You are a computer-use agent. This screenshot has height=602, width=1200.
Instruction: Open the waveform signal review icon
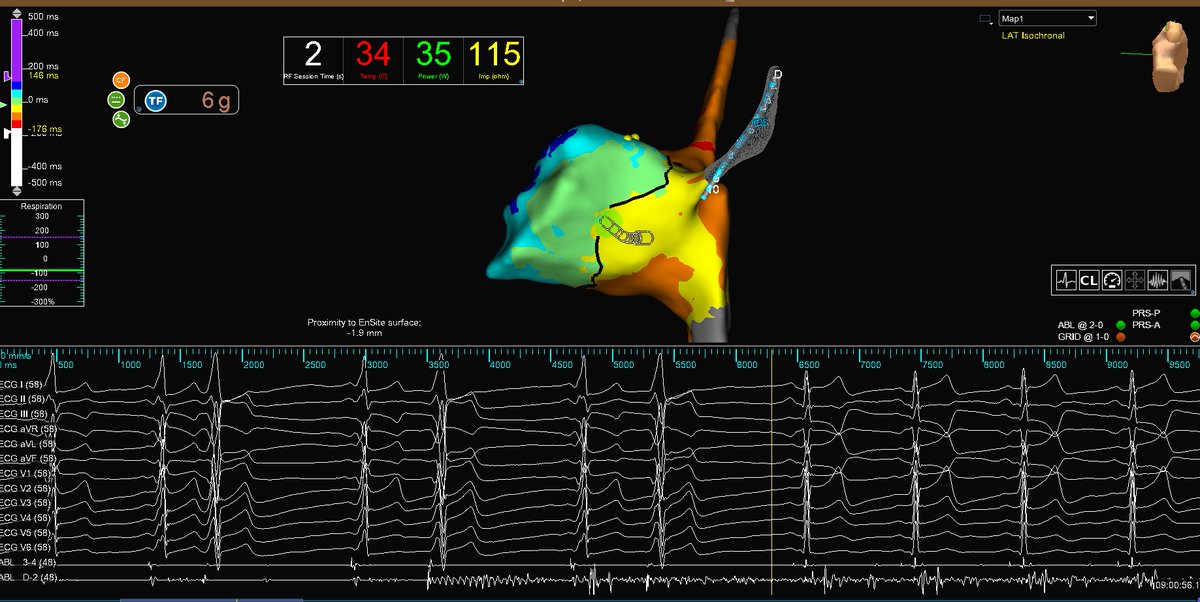click(x=1157, y=280)
